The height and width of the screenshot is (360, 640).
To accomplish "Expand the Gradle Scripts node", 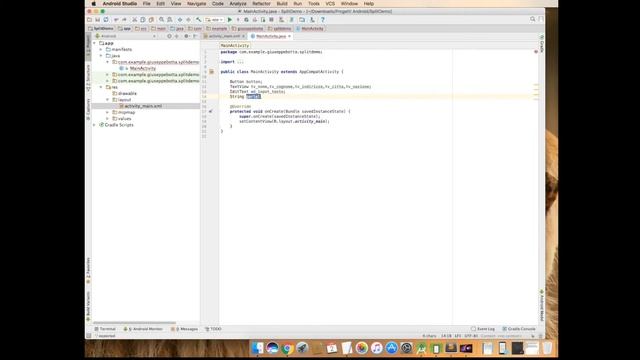I will (95, 125).
